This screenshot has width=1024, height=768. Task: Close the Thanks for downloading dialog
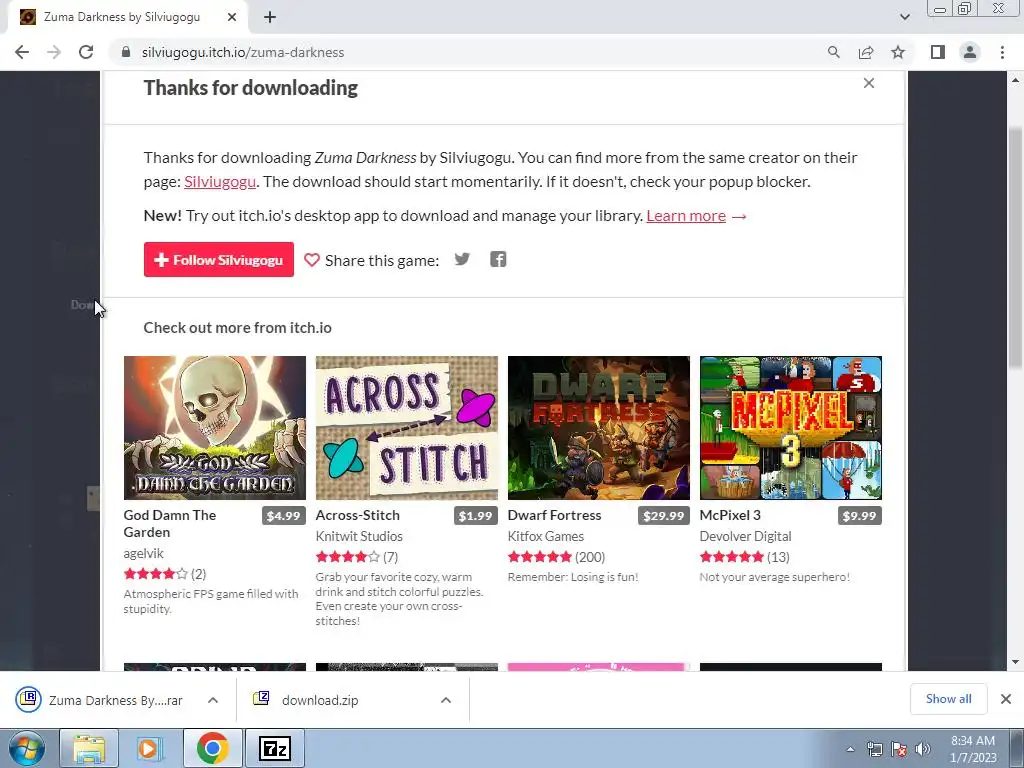pos(869,83)
